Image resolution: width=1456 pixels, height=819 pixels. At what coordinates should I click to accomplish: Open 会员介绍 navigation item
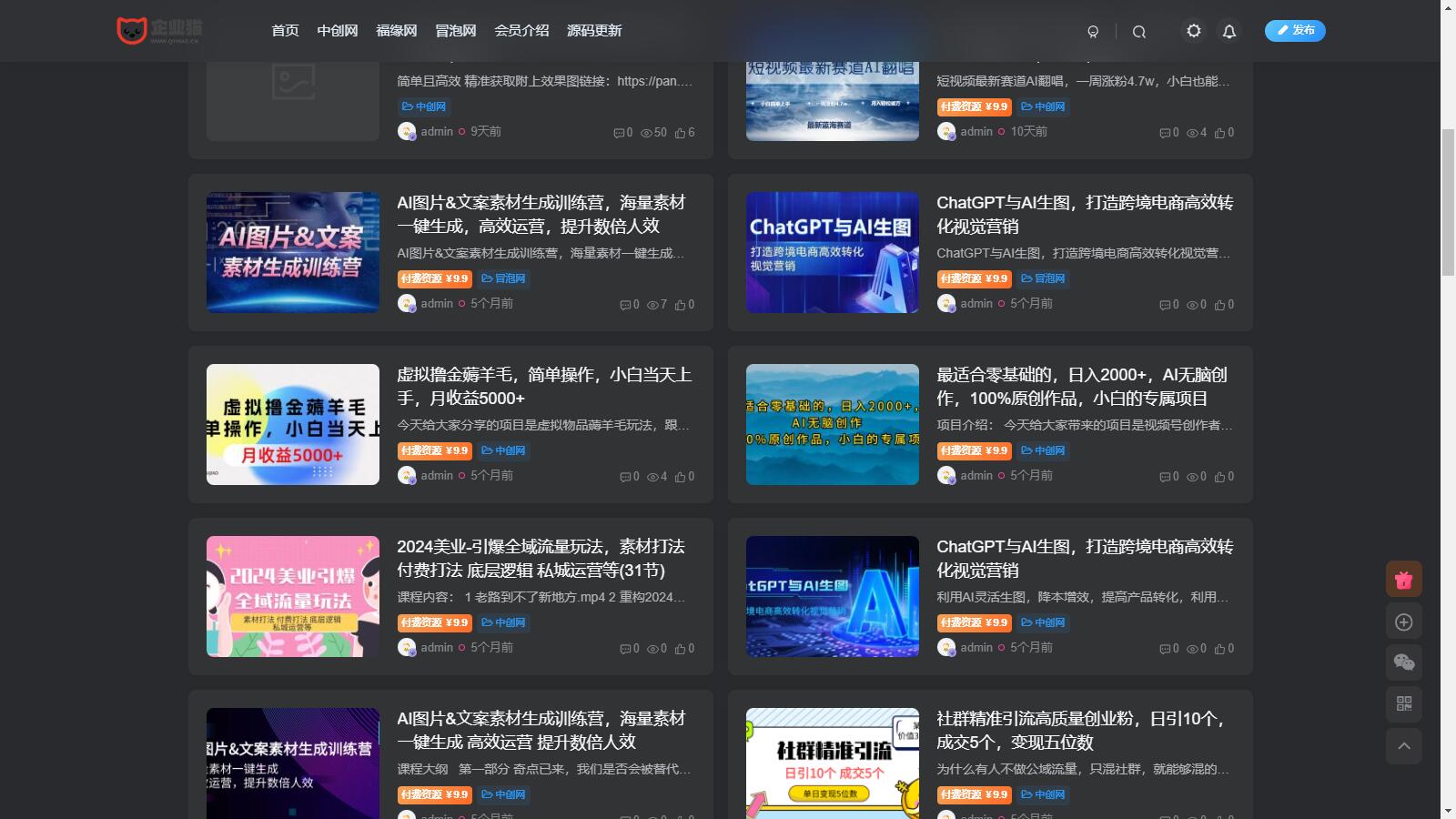coord(521,31)
